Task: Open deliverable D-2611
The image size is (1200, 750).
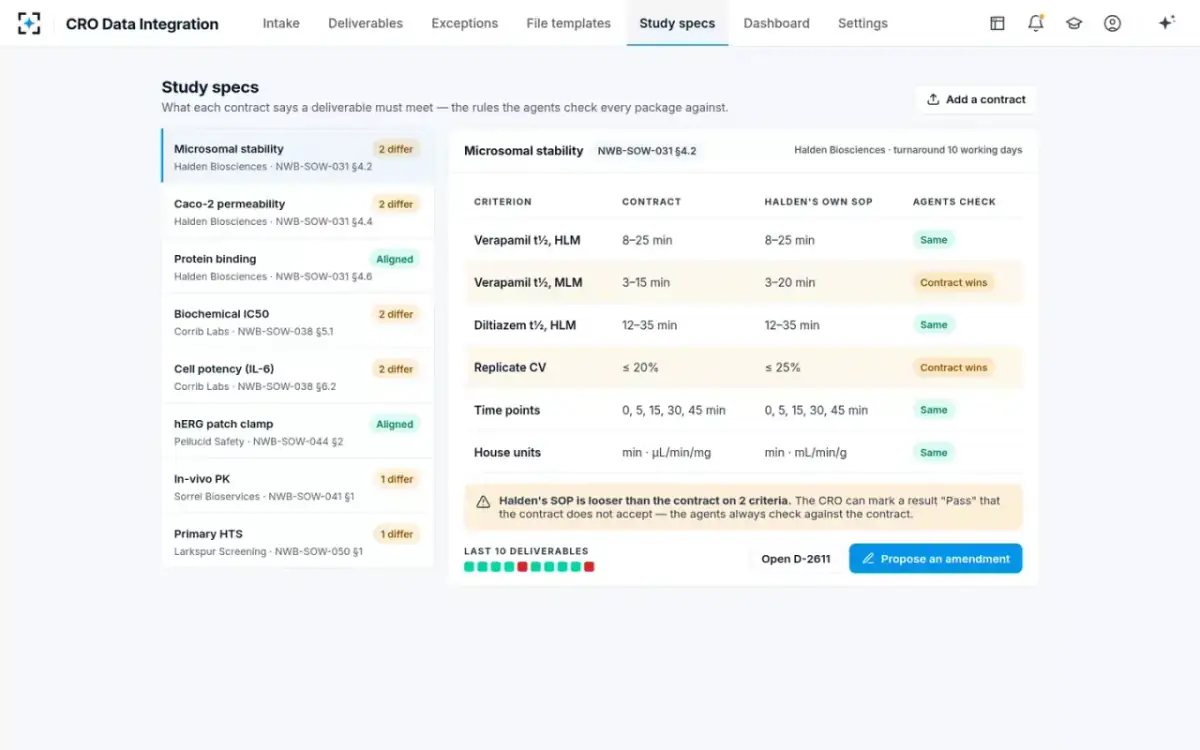Action: tap(796, 558)
